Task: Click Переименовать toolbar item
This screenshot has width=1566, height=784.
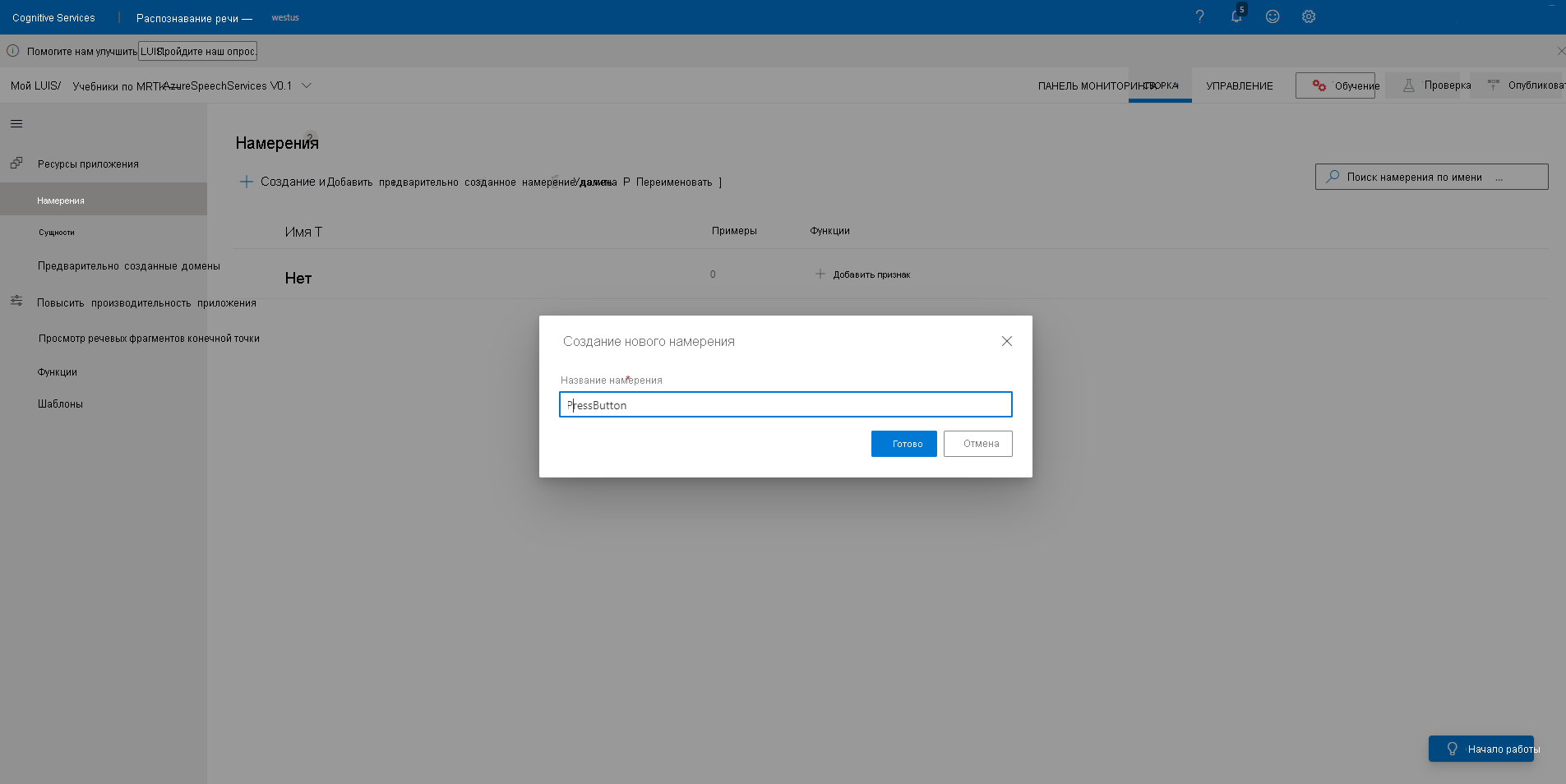Action: point(673,182)
